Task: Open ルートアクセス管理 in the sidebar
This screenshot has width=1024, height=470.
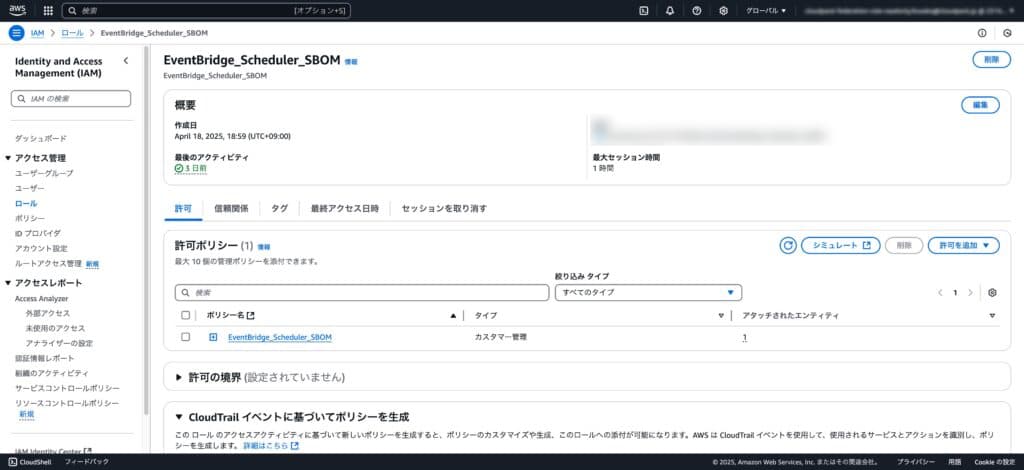Action: pos(48,263)
